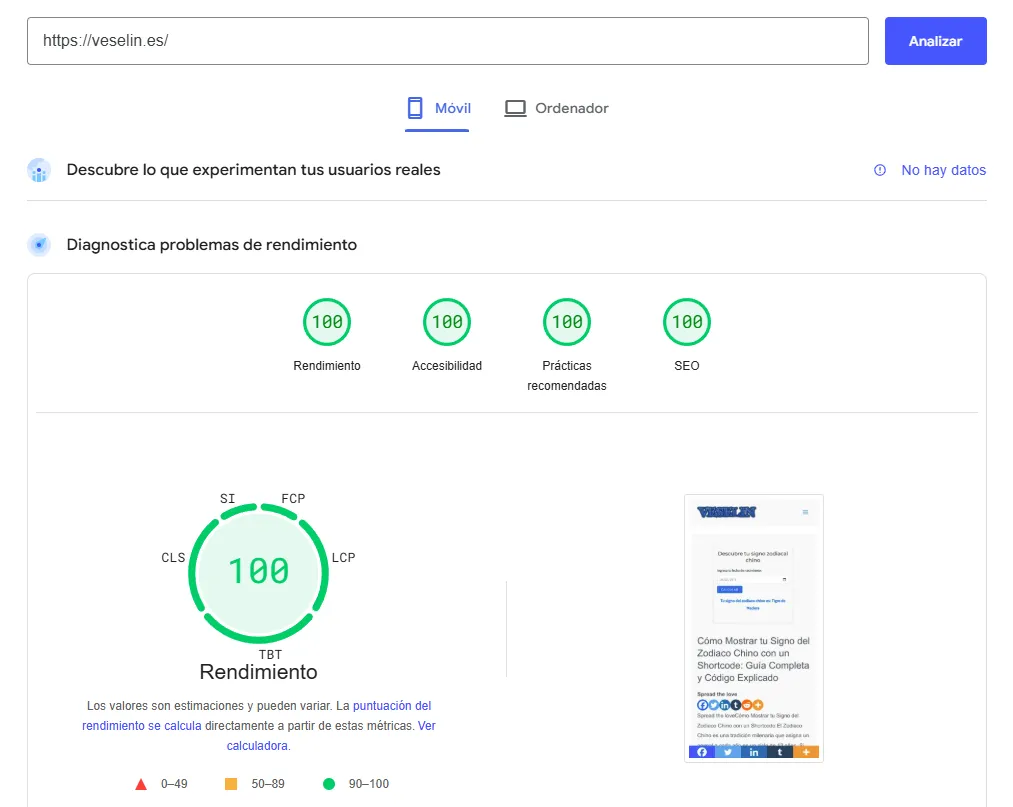Click the LCP label on the gauge
Screen dimensions: 1013x807
click(x=343, y=557)
